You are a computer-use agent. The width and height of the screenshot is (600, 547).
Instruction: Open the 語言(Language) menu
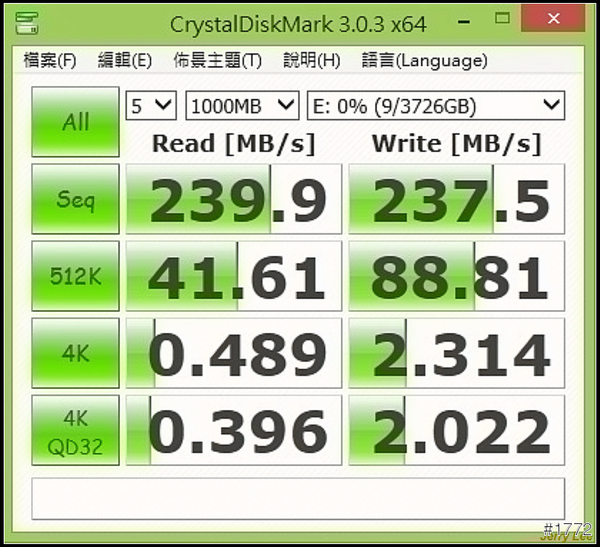pyautogui.click(x=424, y=60)
